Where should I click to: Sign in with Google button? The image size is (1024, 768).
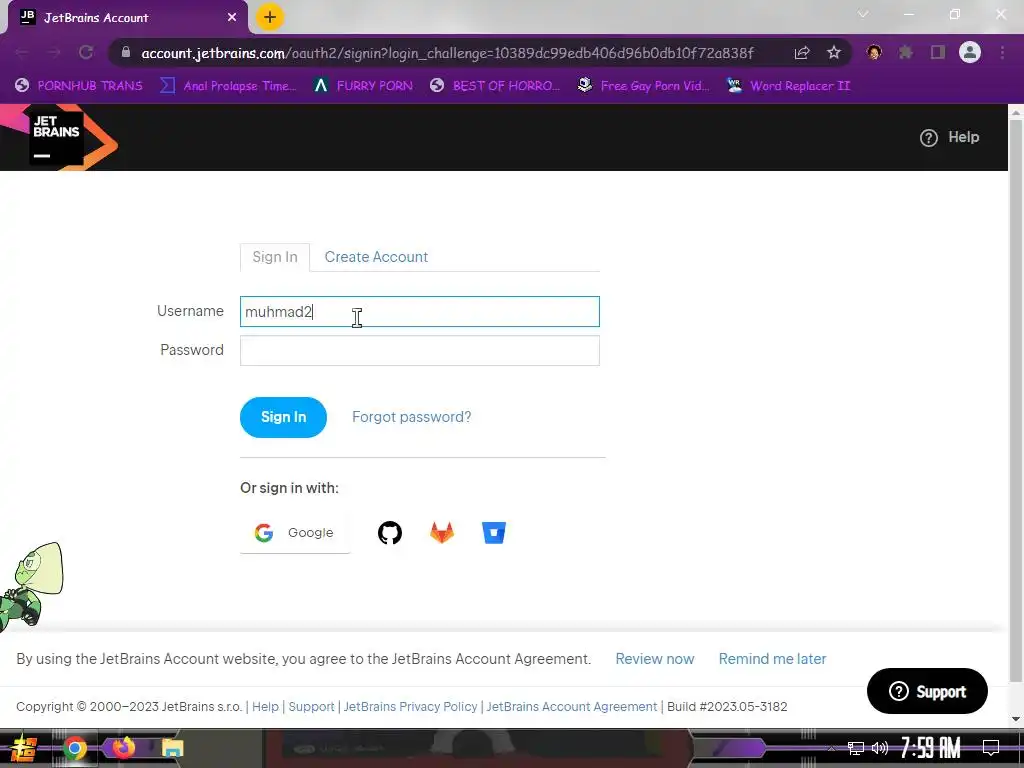(x=295, y=533)
